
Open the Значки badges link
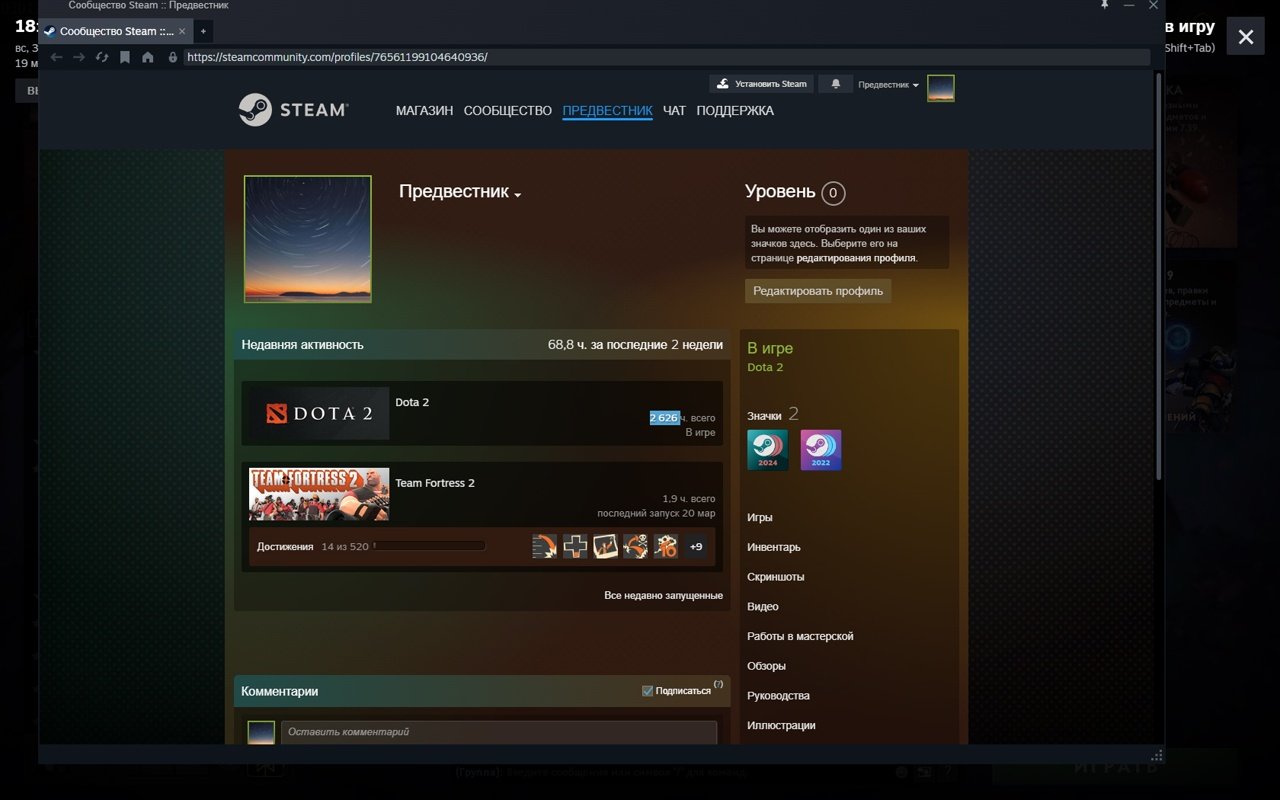[764, 416]
